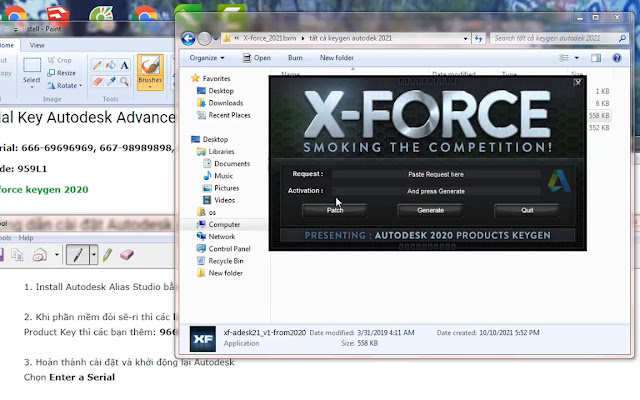Click Open in the Explorer toolbar
The height and width of the screenshot is (400, 640).
tap(257, 58)
